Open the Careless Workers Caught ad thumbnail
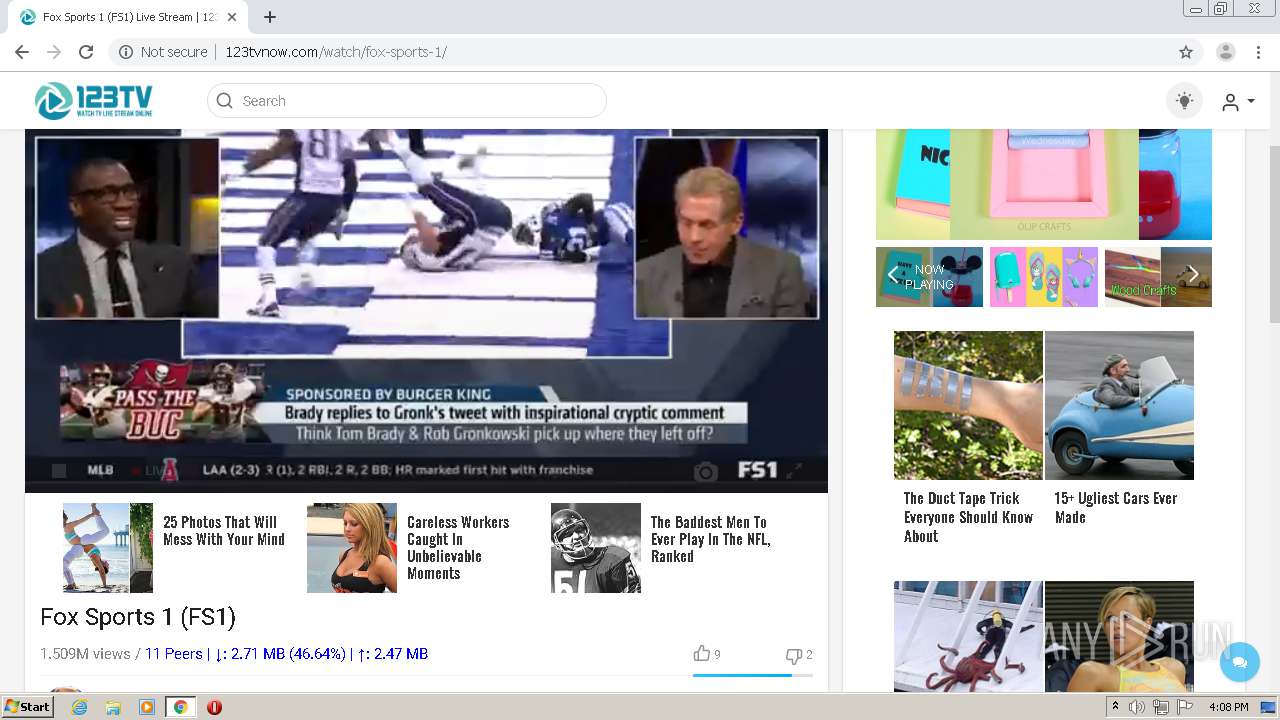 352,548
